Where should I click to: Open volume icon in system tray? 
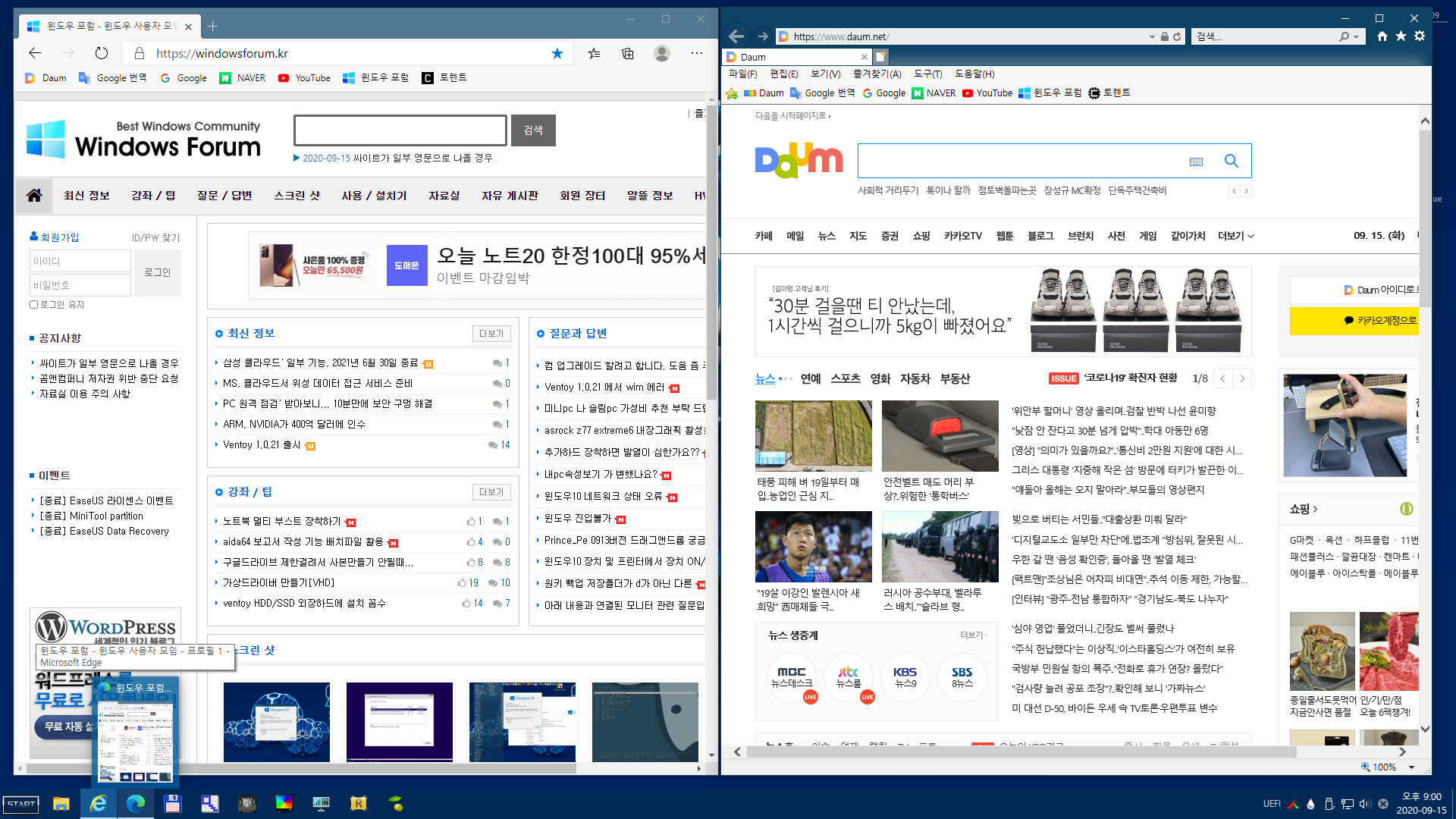tap(1365, 804)
